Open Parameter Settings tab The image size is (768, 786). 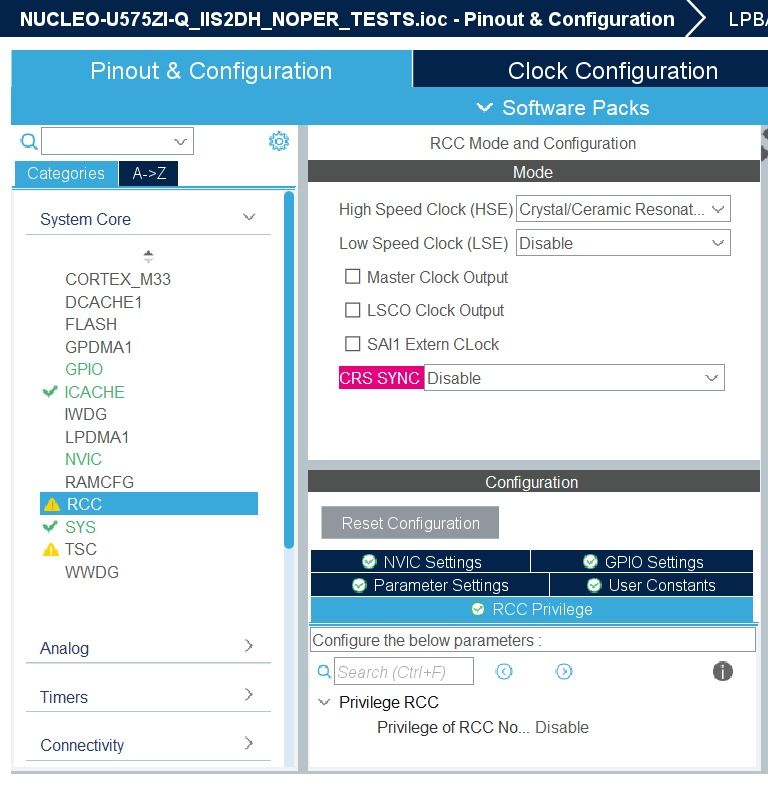click(x=430, y=584)
